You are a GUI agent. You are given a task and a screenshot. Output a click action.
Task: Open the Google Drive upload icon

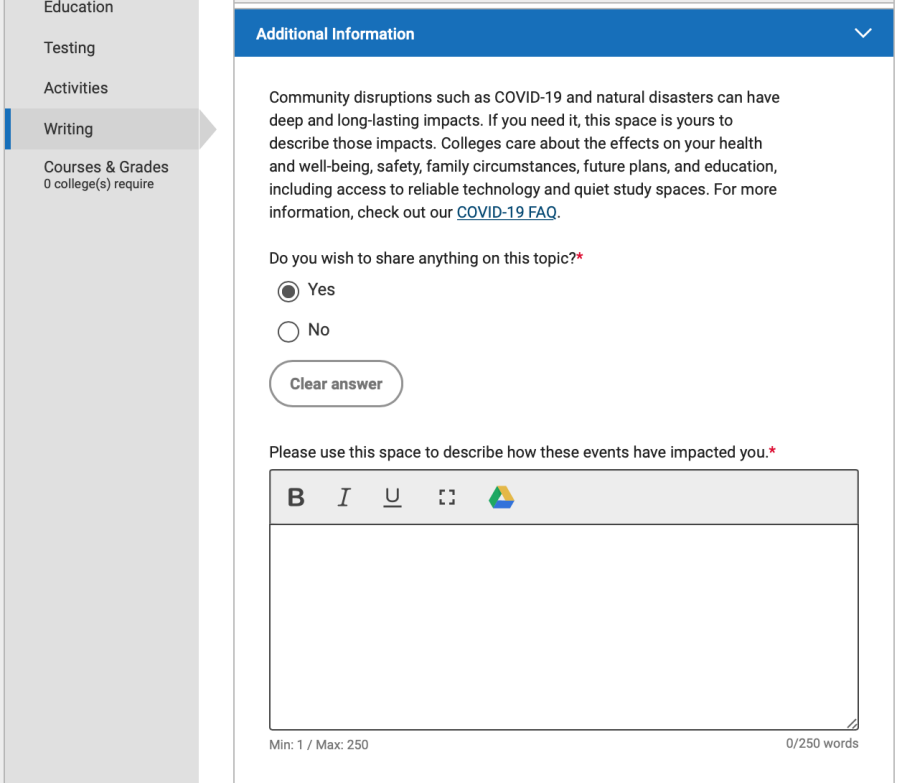501,497
